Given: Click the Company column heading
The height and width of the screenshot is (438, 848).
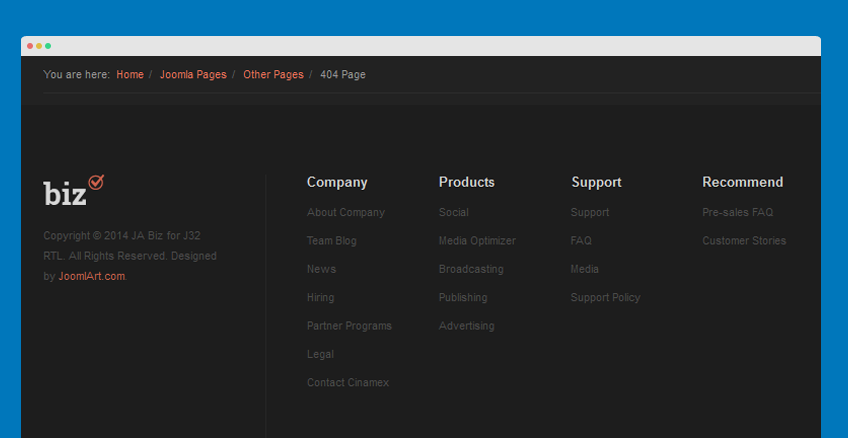Looking at the screenshot, I should 337,182.
